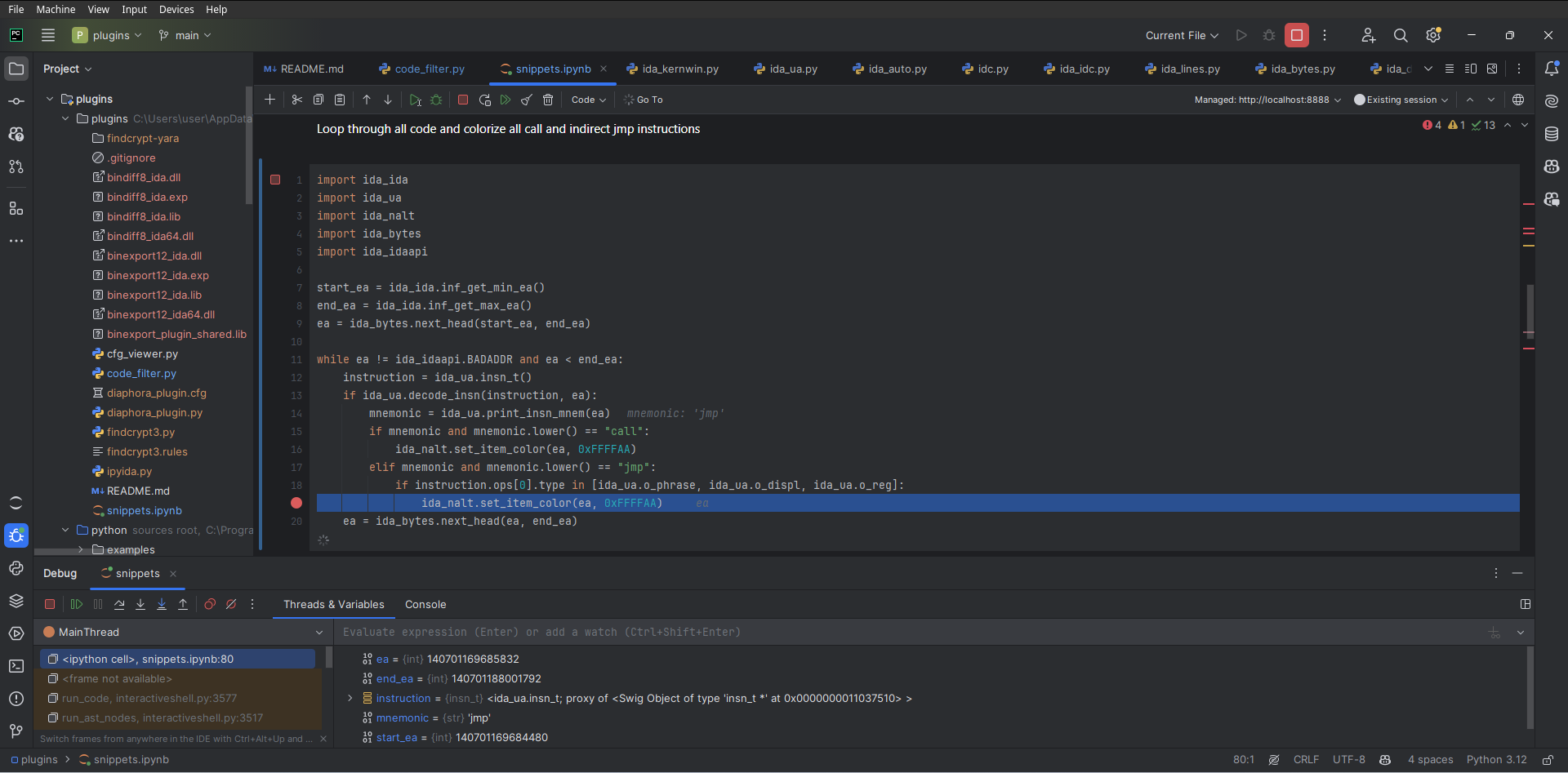Toggle the Debug tool window button

[16, 535]
